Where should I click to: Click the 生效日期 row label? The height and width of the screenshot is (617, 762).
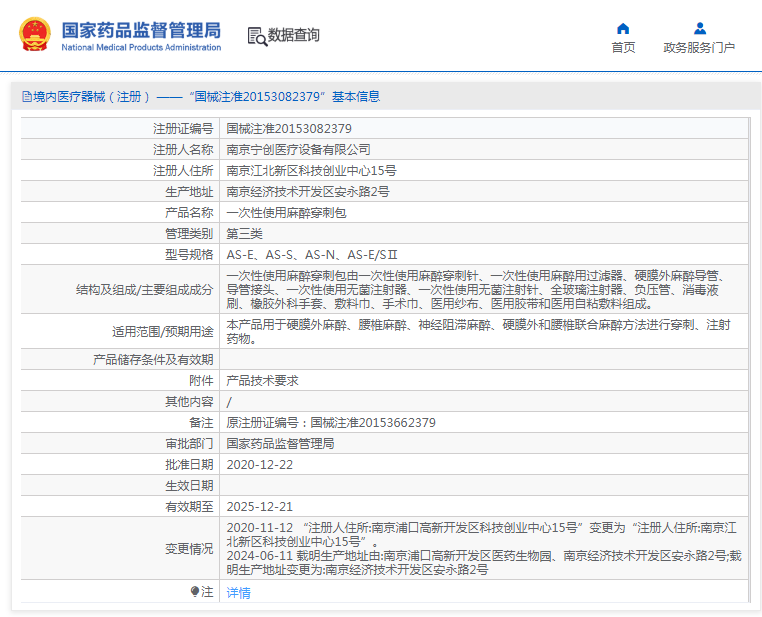pyautogui.click(x=189, y=485)
